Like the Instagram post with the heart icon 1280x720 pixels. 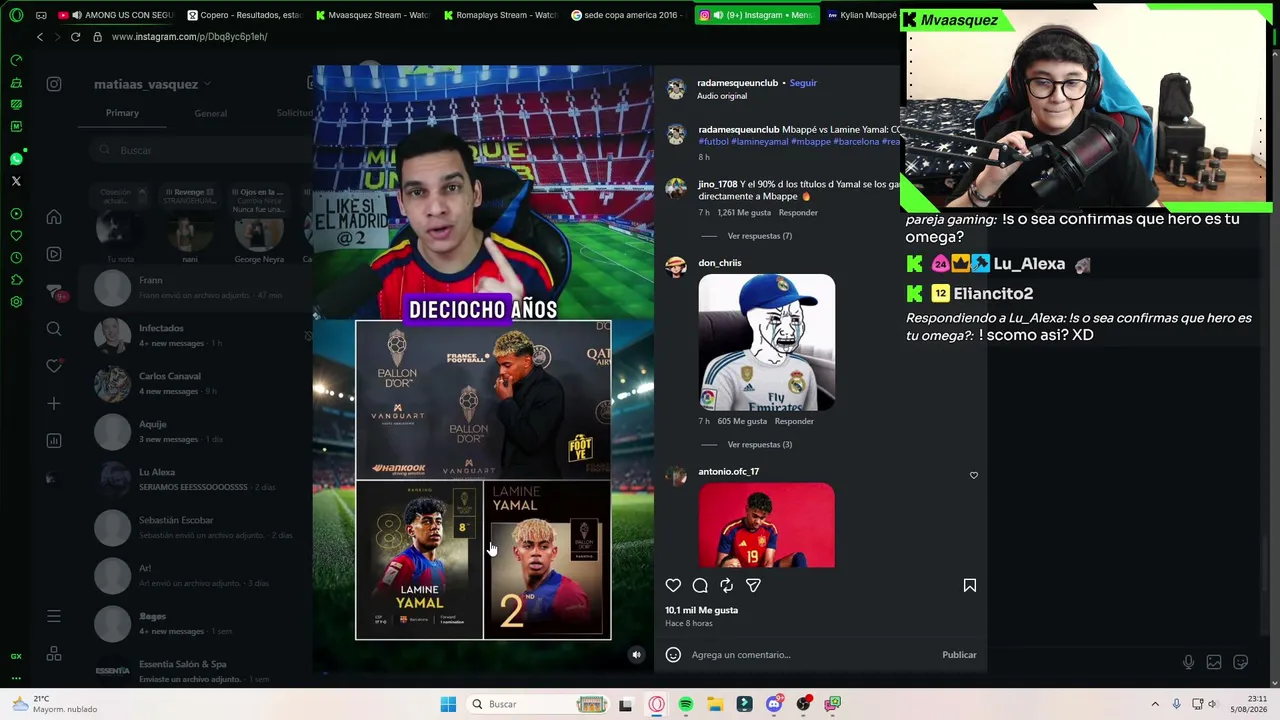coord(673,586)
